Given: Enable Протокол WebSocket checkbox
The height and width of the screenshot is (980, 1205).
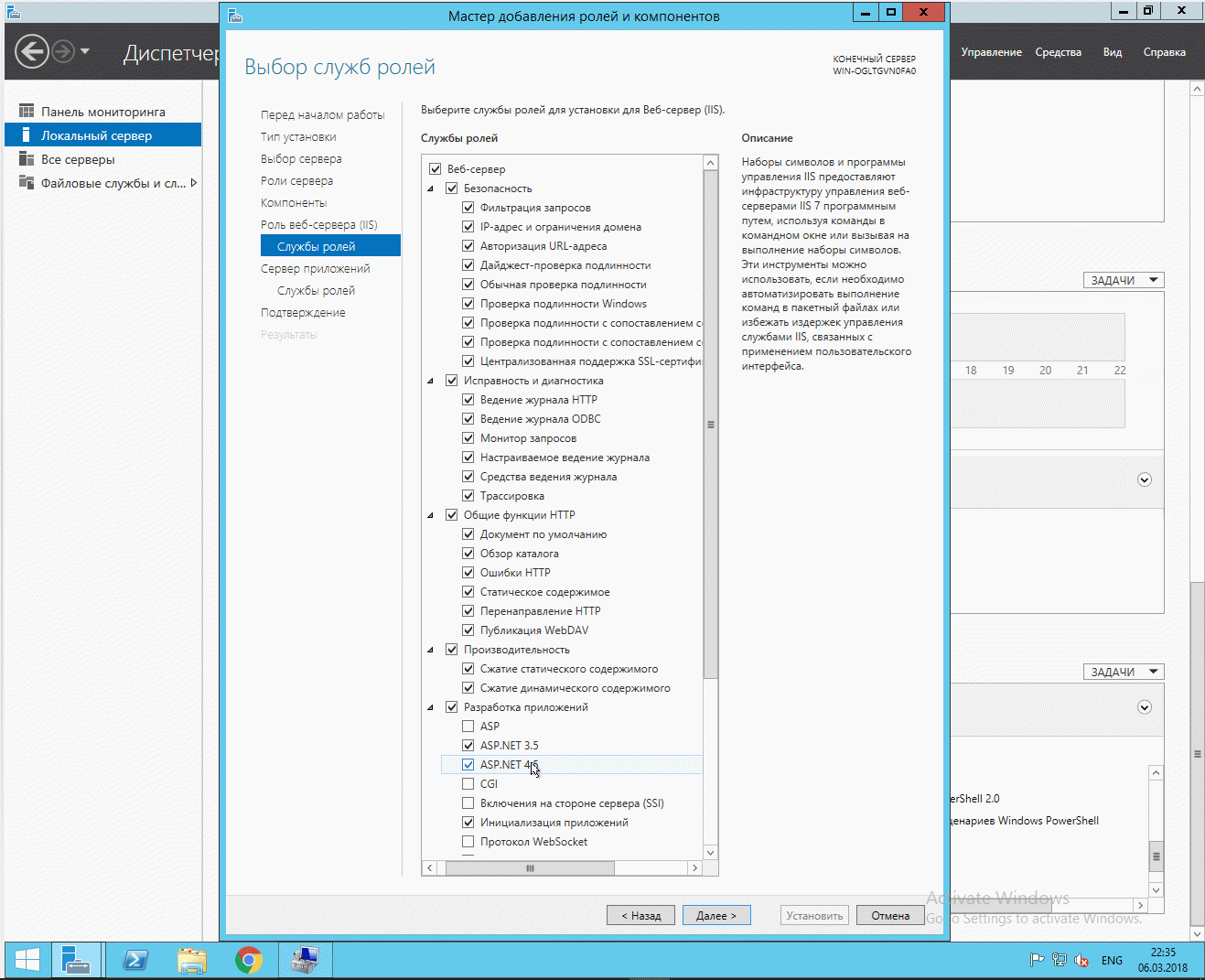Looking at the screenshot, I should [x=468, y=842].
